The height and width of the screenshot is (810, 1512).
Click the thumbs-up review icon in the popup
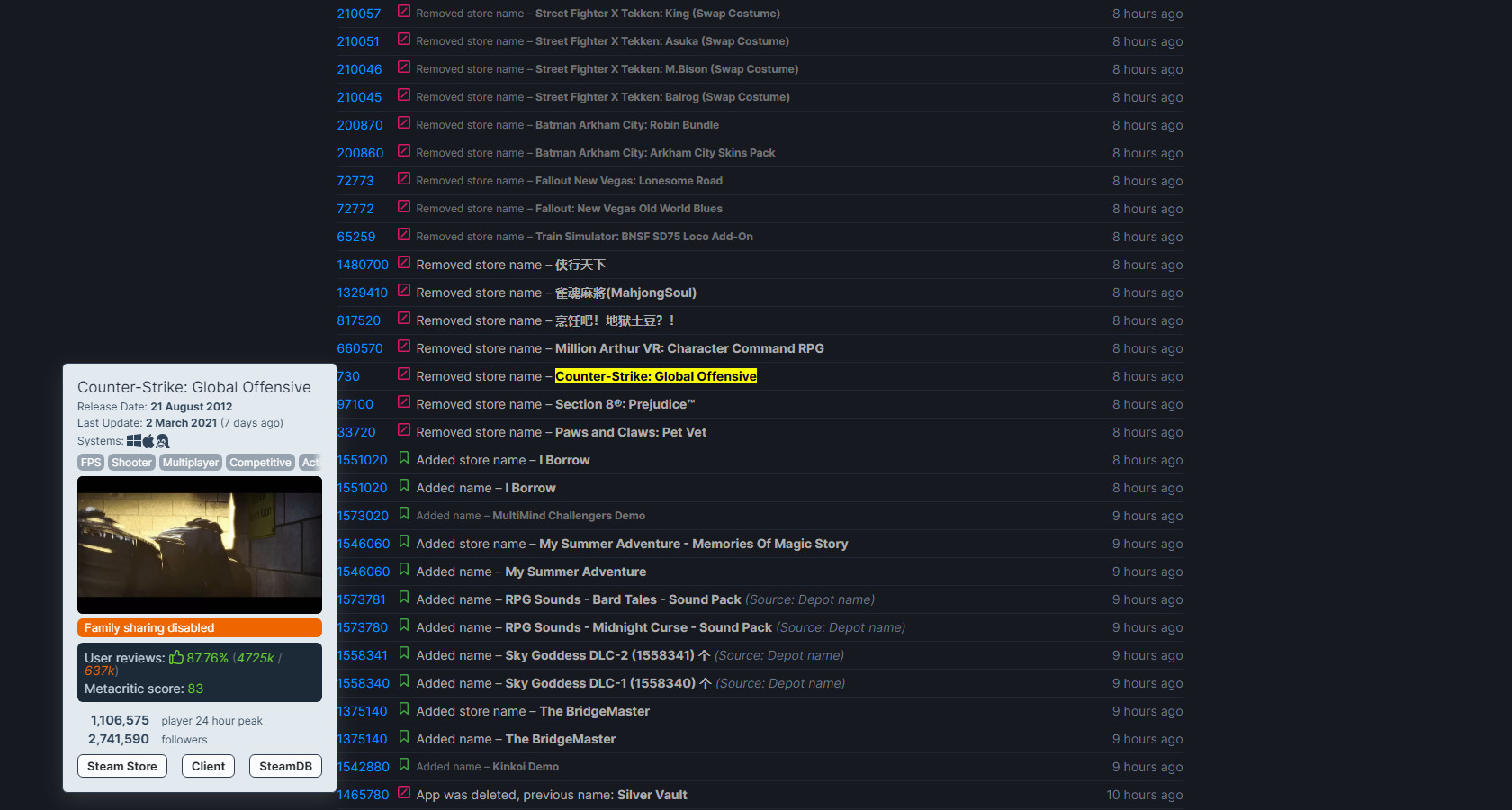click(176, 657)
